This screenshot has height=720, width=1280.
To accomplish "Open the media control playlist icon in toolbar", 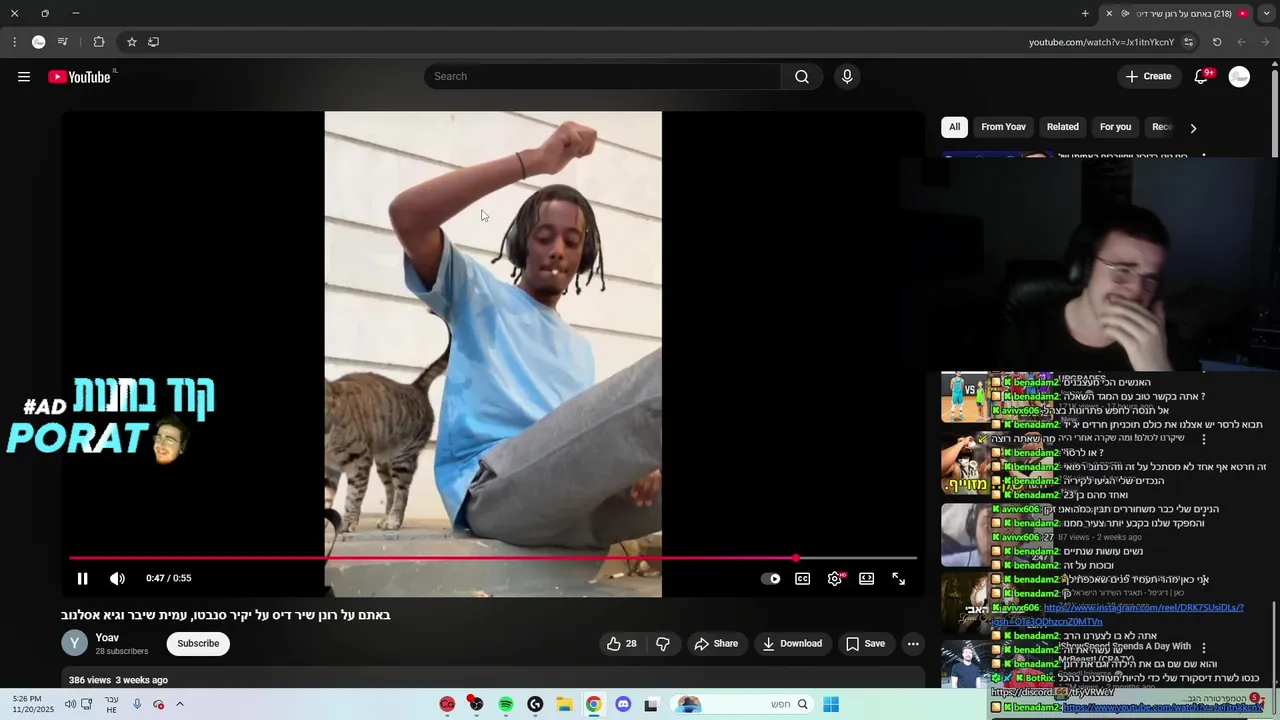I will click(63, 42).
